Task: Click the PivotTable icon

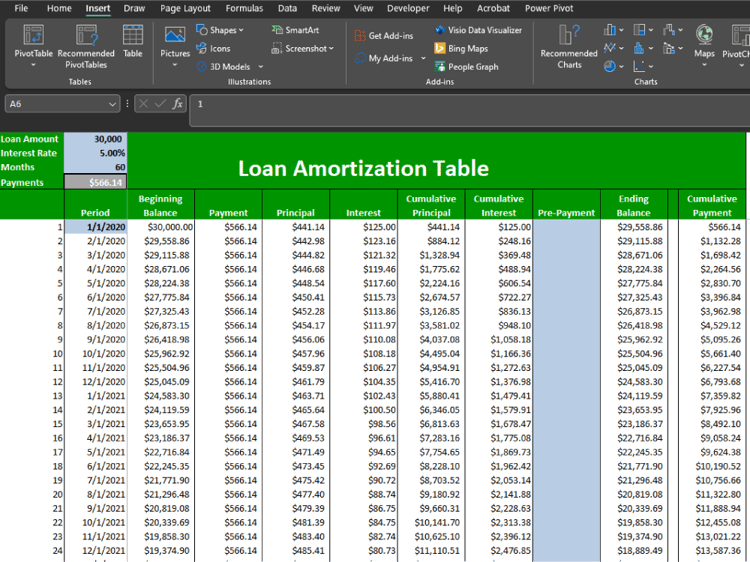Action: [x=33, y=35]
